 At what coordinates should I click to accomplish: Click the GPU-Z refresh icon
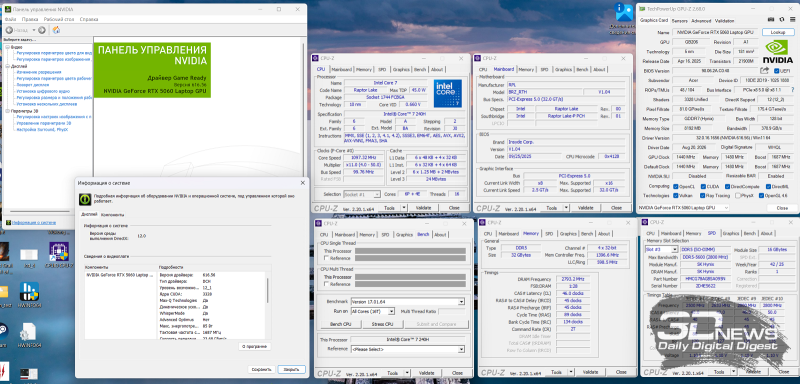pos(783,20)
